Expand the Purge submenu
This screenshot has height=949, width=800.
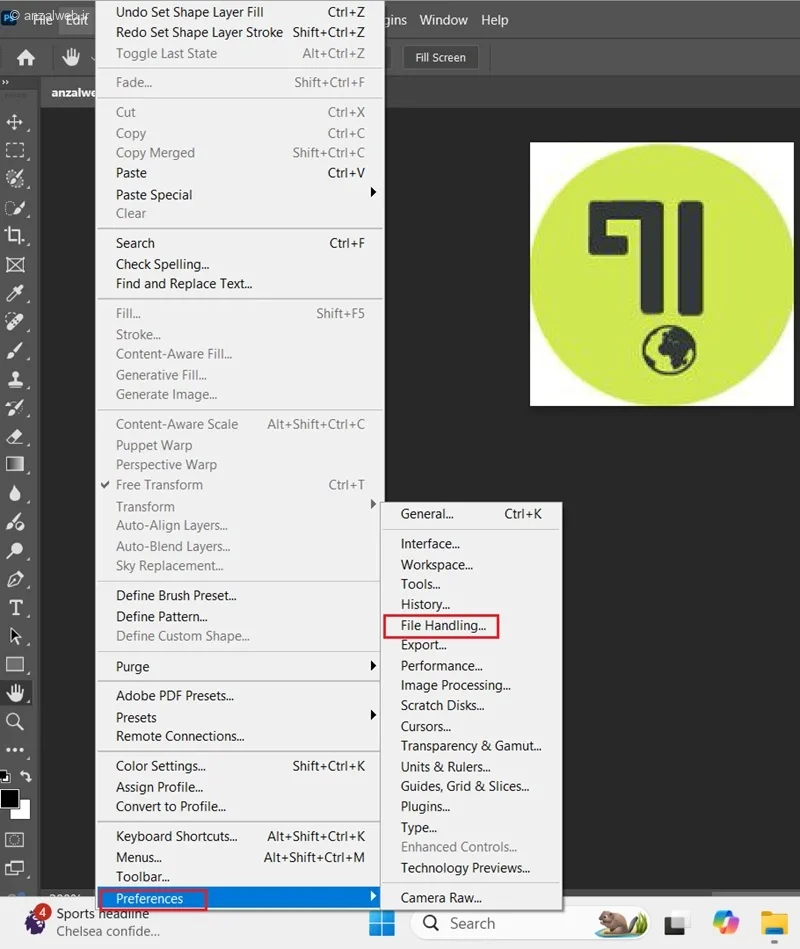click(x=239, y=666)
